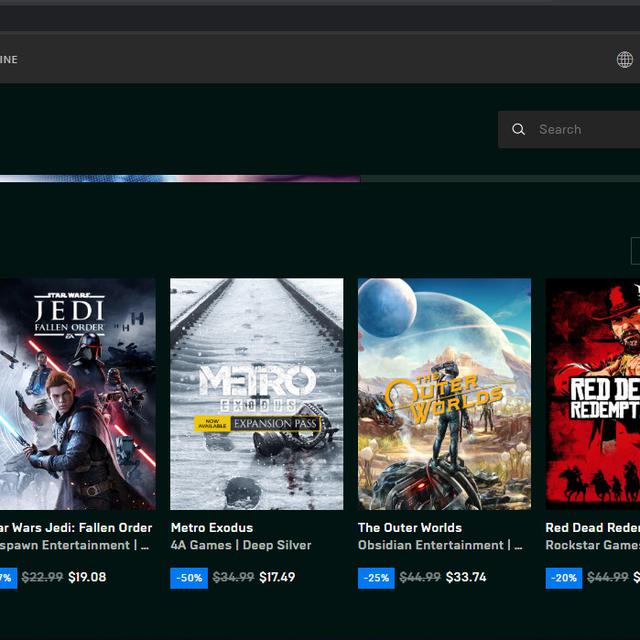Viewport: 640px width, 640px height.
Task: Click the $17.49 sale price
Action: pos(277,577)
